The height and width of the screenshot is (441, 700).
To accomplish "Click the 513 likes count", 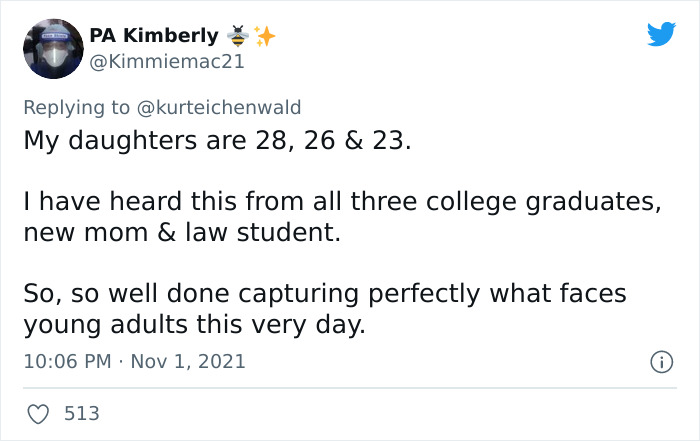I will 81,412.
